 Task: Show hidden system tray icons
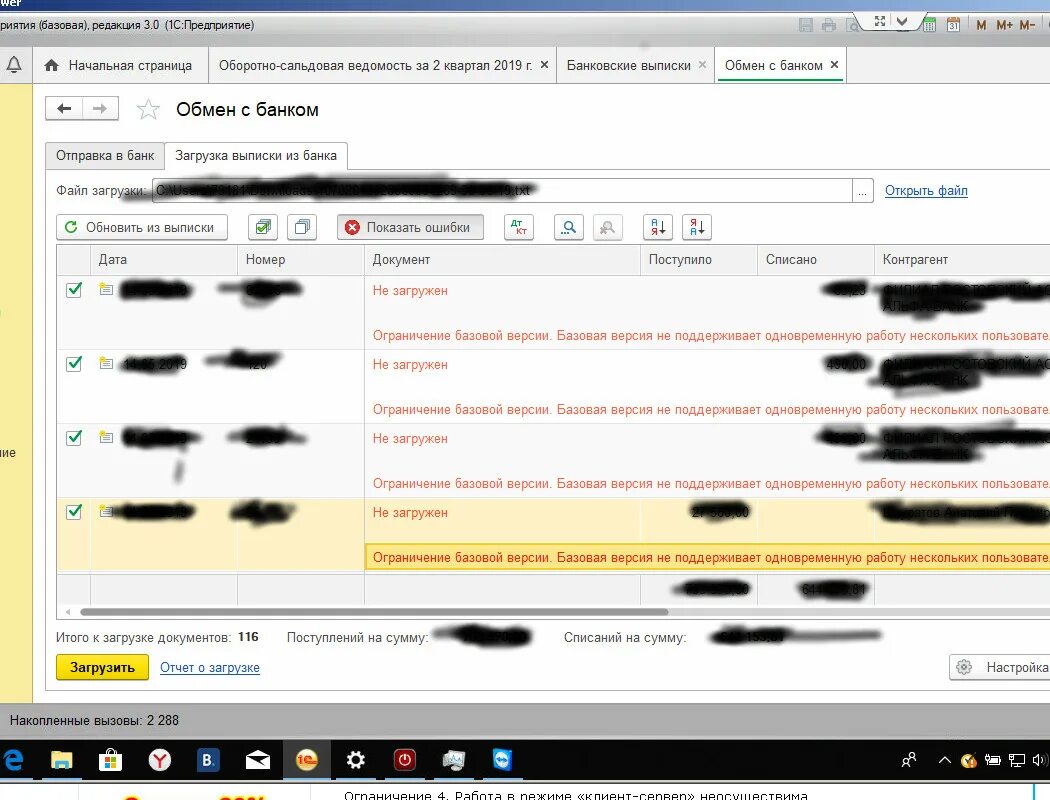click(945, 760)
